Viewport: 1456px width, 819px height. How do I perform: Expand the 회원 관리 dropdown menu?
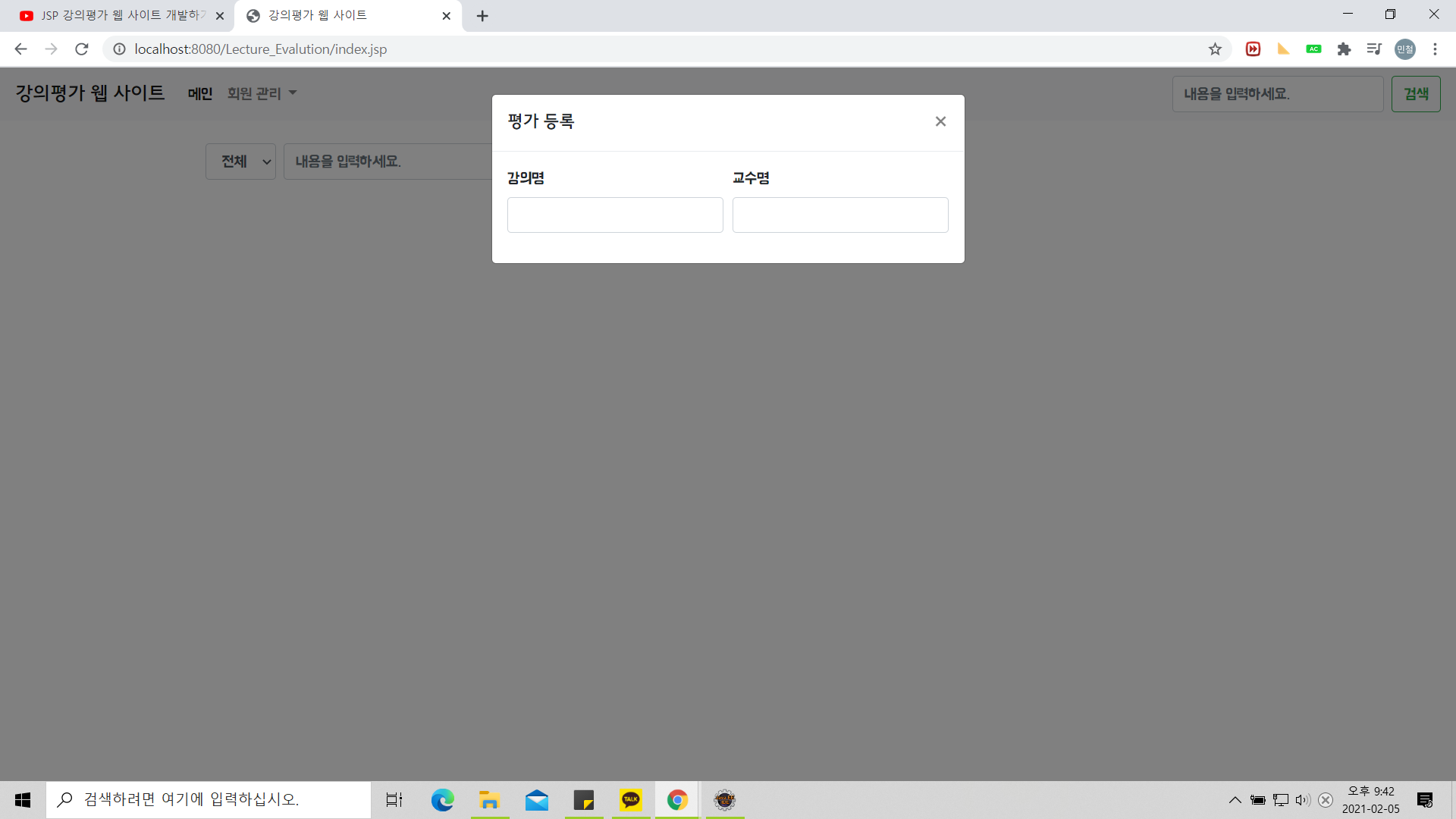(x=262, y=93)
